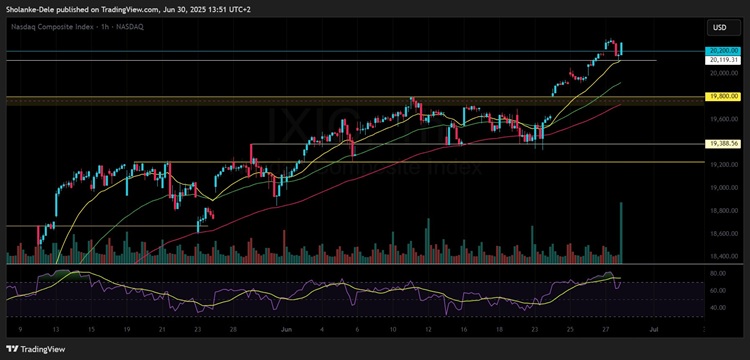Click the 80.00 RSI scale label

pyautogui.click(x=717, y=273)
